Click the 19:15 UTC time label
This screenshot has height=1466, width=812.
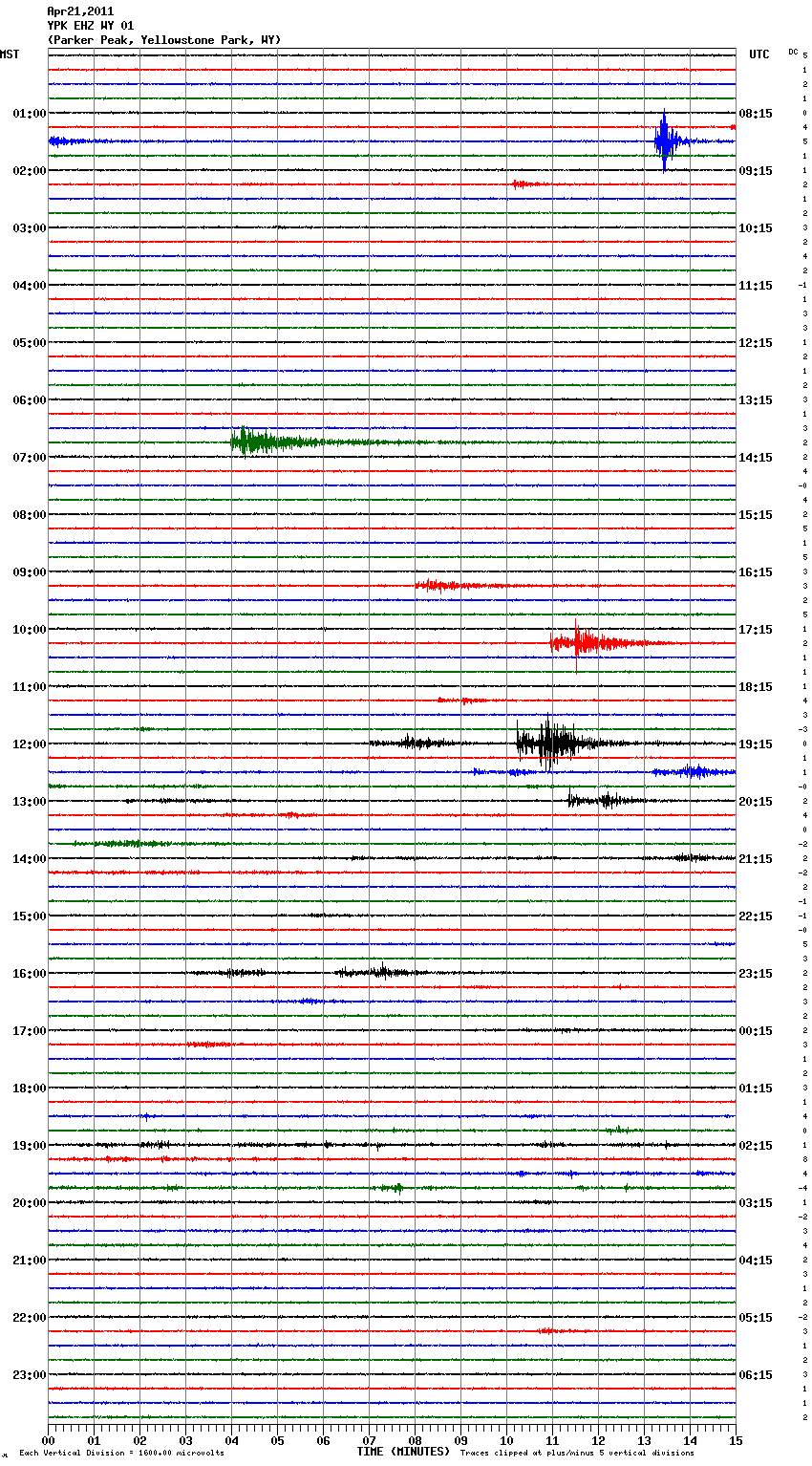tap(756, 744)
